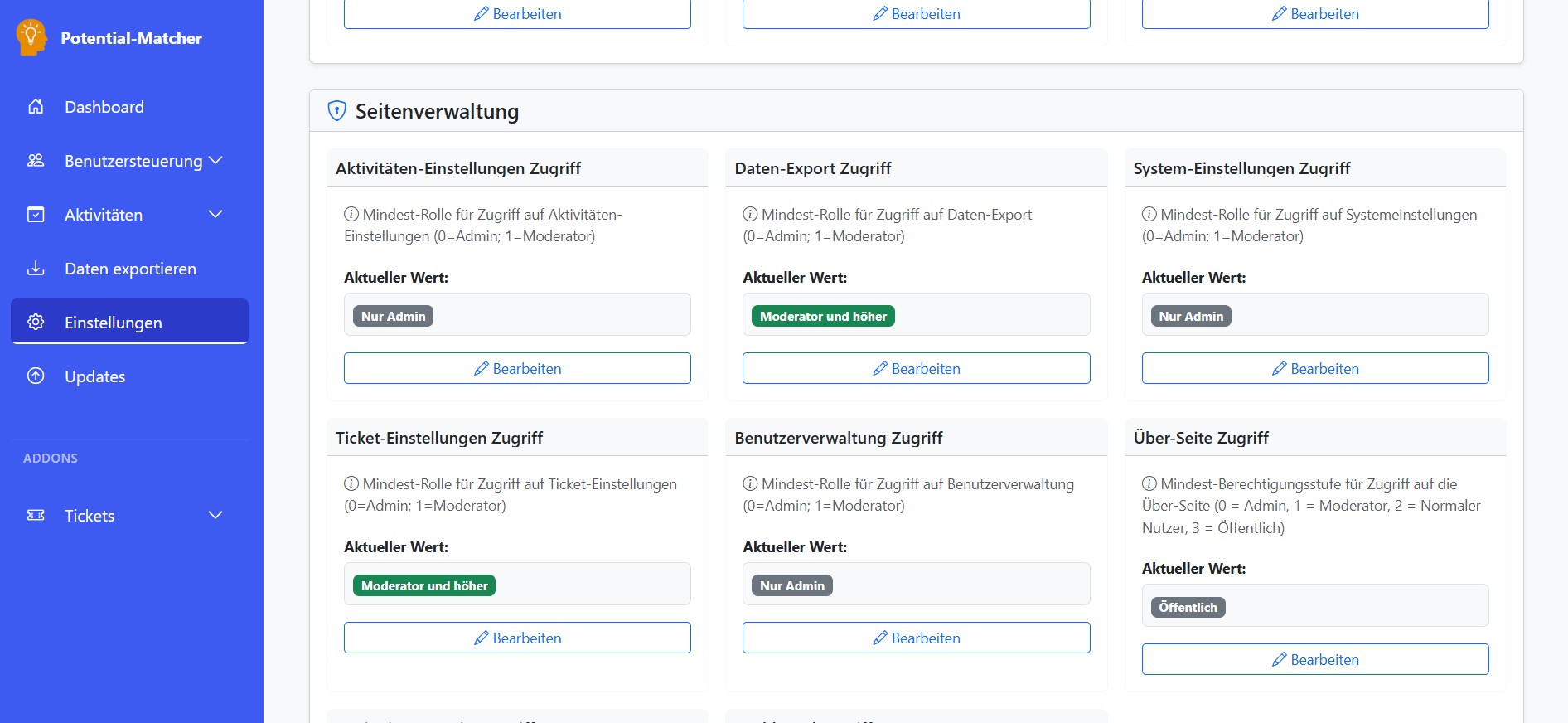Image resolution: width=1568 pixels, height=723 pixels.
Task: Click the Potential-Matcher lightbulb logo
Action: (31, 37)
